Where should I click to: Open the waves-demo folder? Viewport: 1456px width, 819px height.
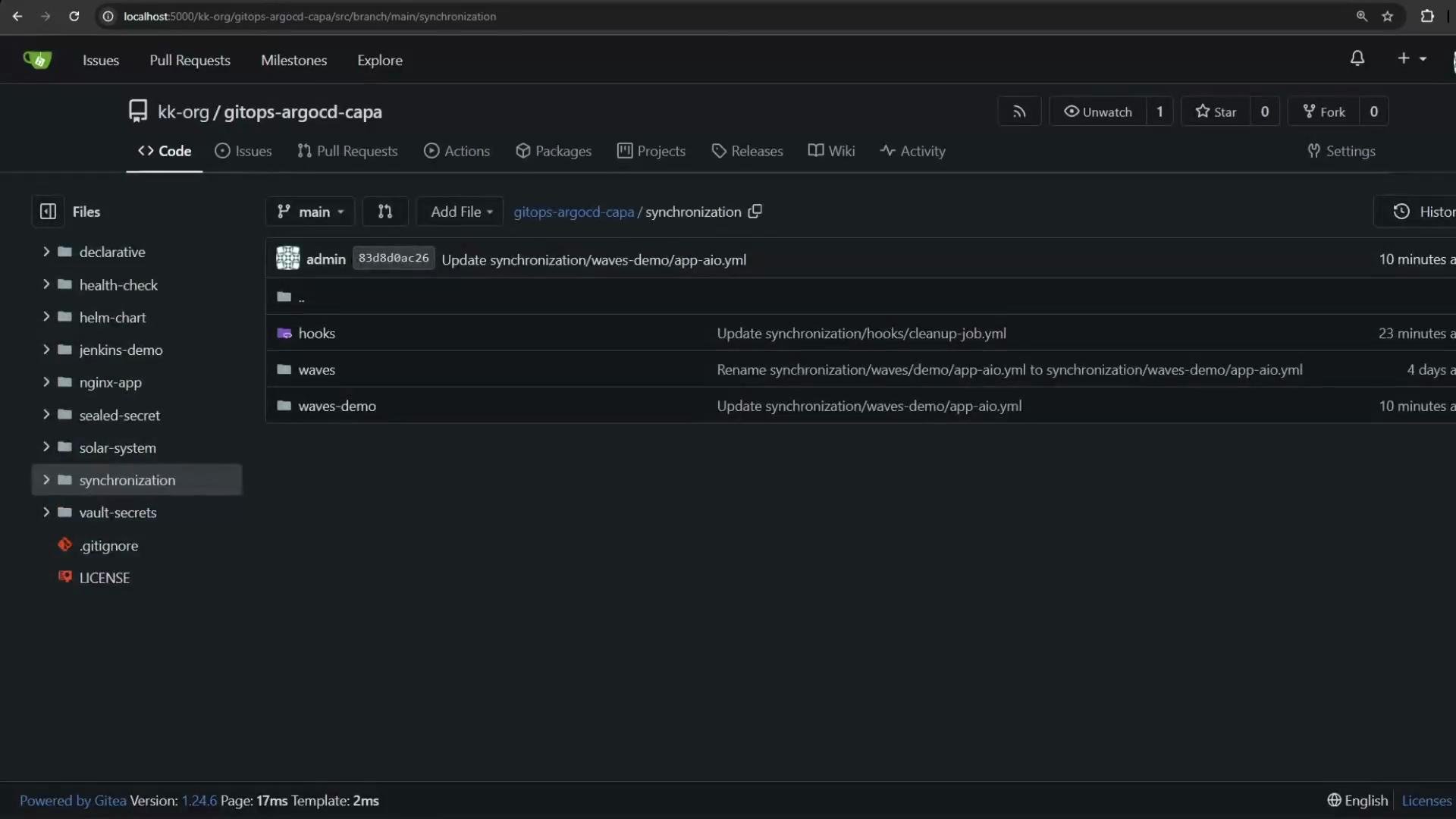(337, 406)
